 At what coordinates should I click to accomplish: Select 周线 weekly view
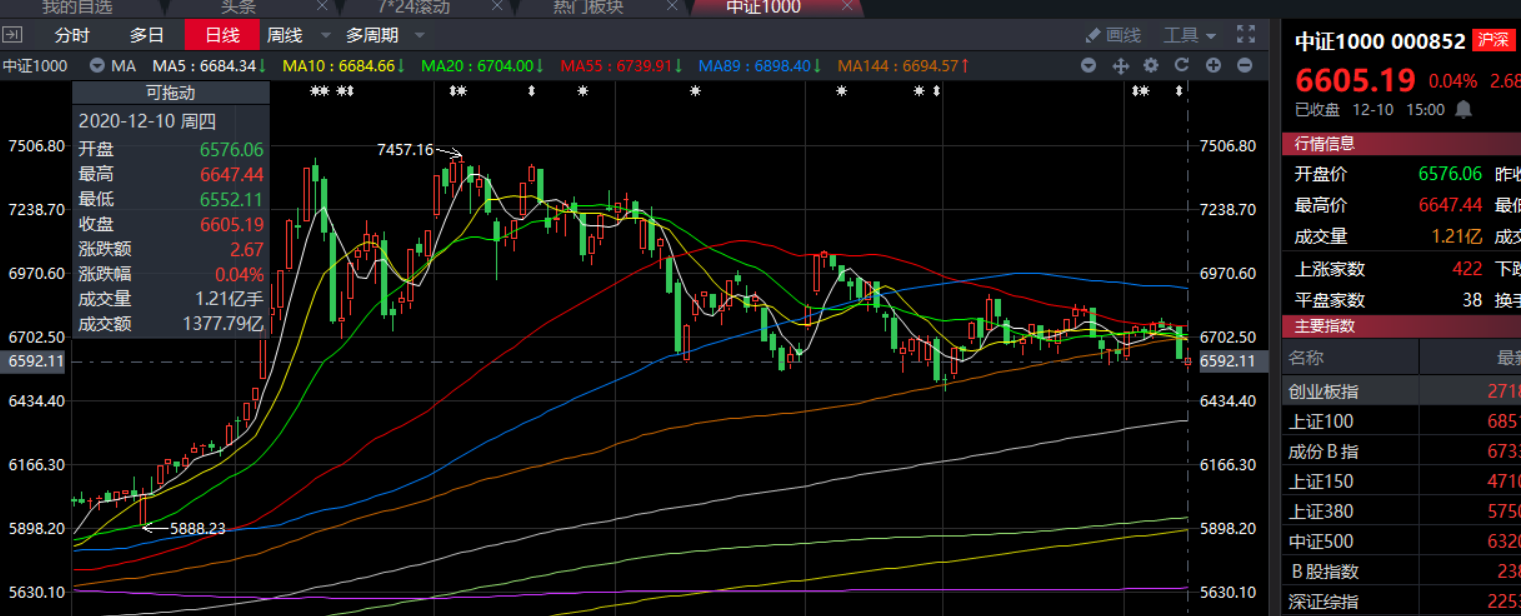click(x=284, y=35)
